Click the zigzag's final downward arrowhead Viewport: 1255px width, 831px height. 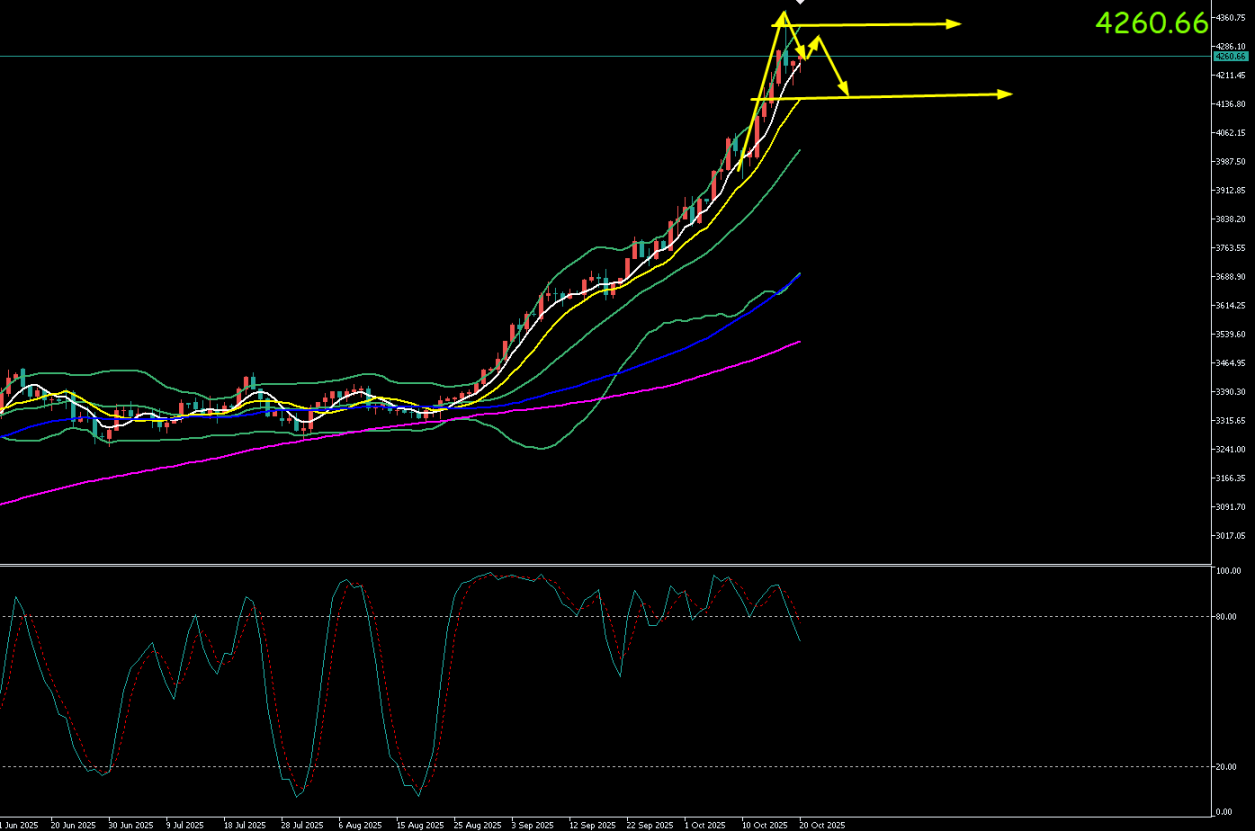845,92
